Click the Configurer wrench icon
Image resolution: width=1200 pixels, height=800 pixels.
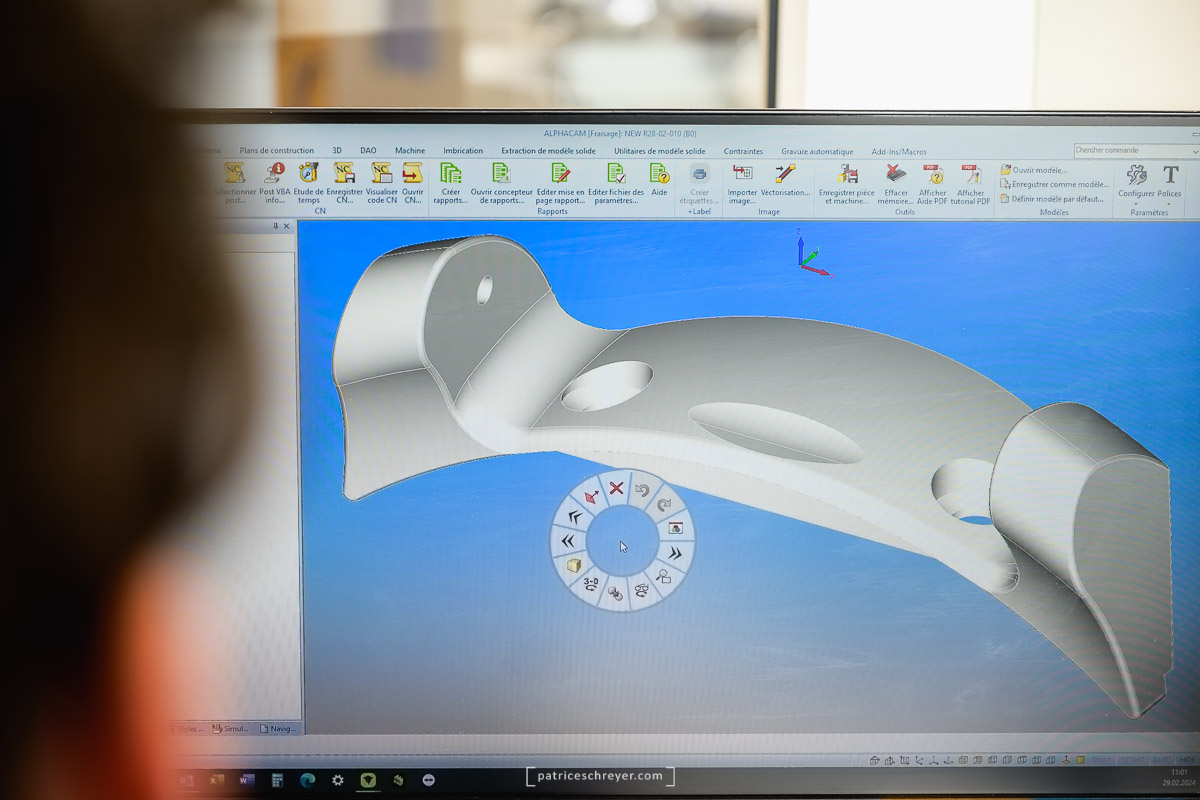(1136, 175)
